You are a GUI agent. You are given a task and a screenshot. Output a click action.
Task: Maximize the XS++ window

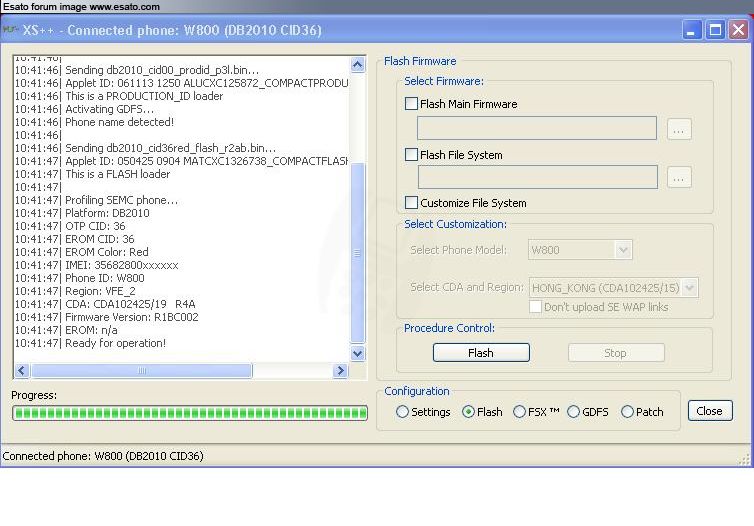click(715, 30)
